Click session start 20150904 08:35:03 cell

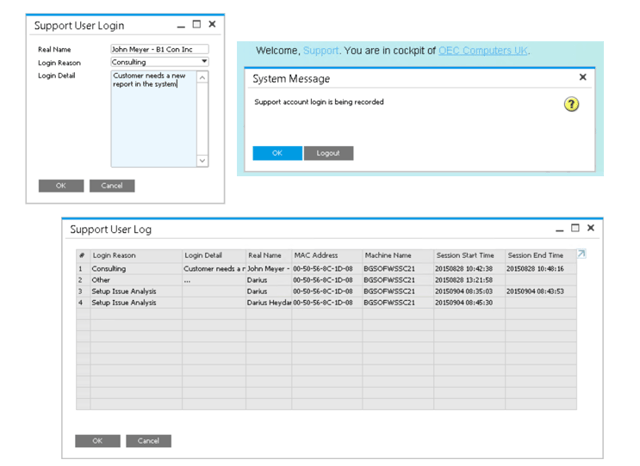coord(469,291)
